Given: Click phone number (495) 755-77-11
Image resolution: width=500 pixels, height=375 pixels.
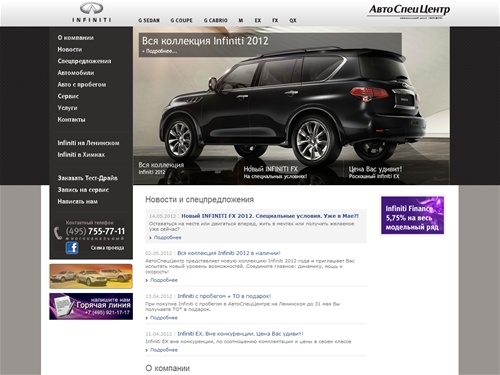Looking at the screenshot, I should coord(95,231).
